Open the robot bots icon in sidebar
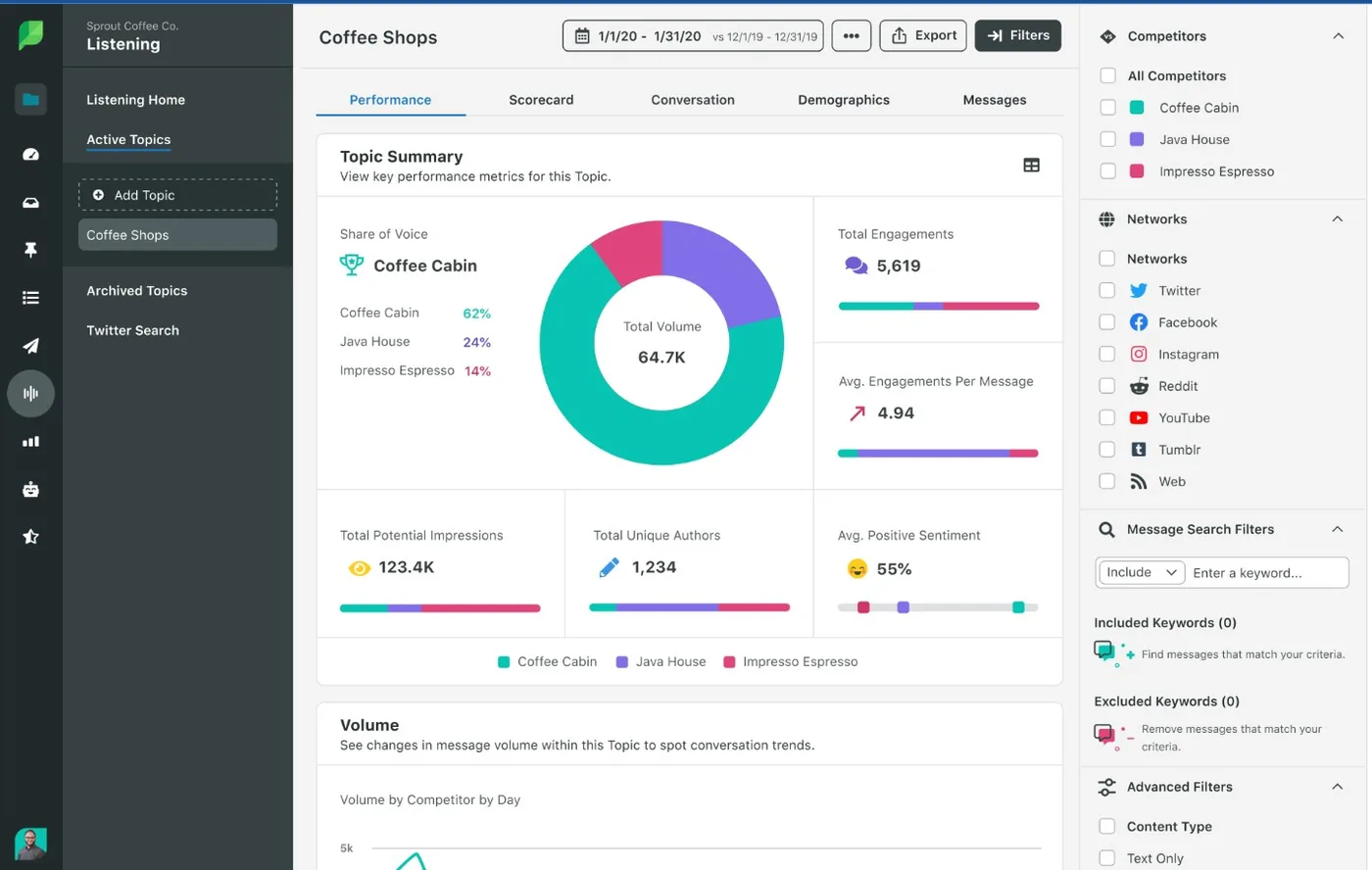Screen dimensions: 1372x870 coord(30,489)
